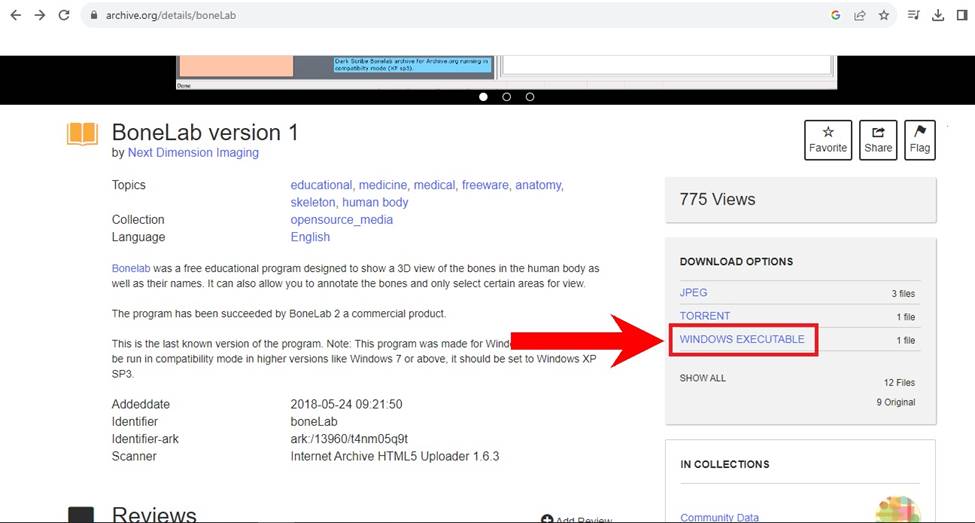Click the ark:/13960/t4nm05q9t value
The image size is (975, 523).
click(349, 439)
